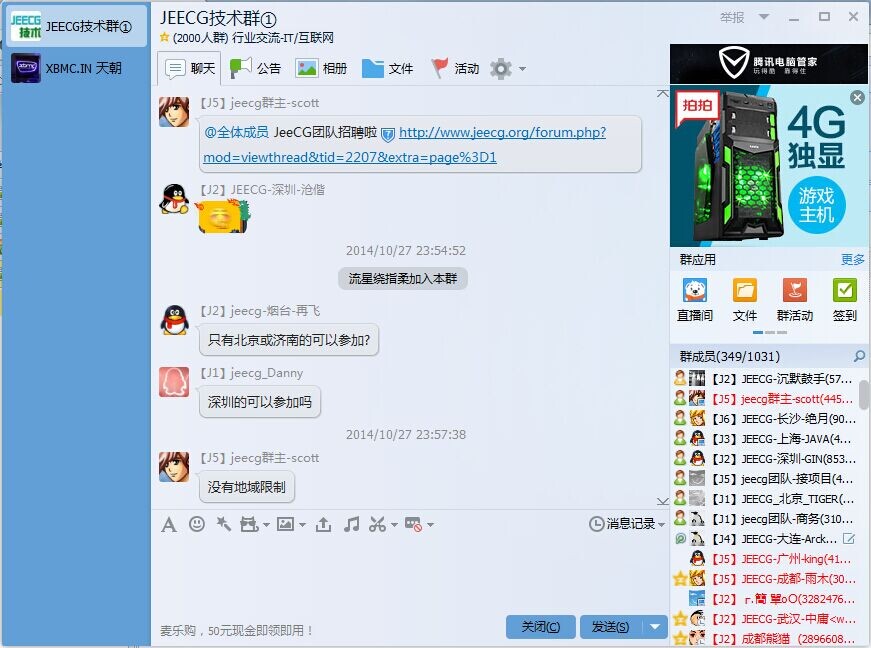Open the 公告 tab
Viewport: 871px width, 648px height.
[256, 68]
